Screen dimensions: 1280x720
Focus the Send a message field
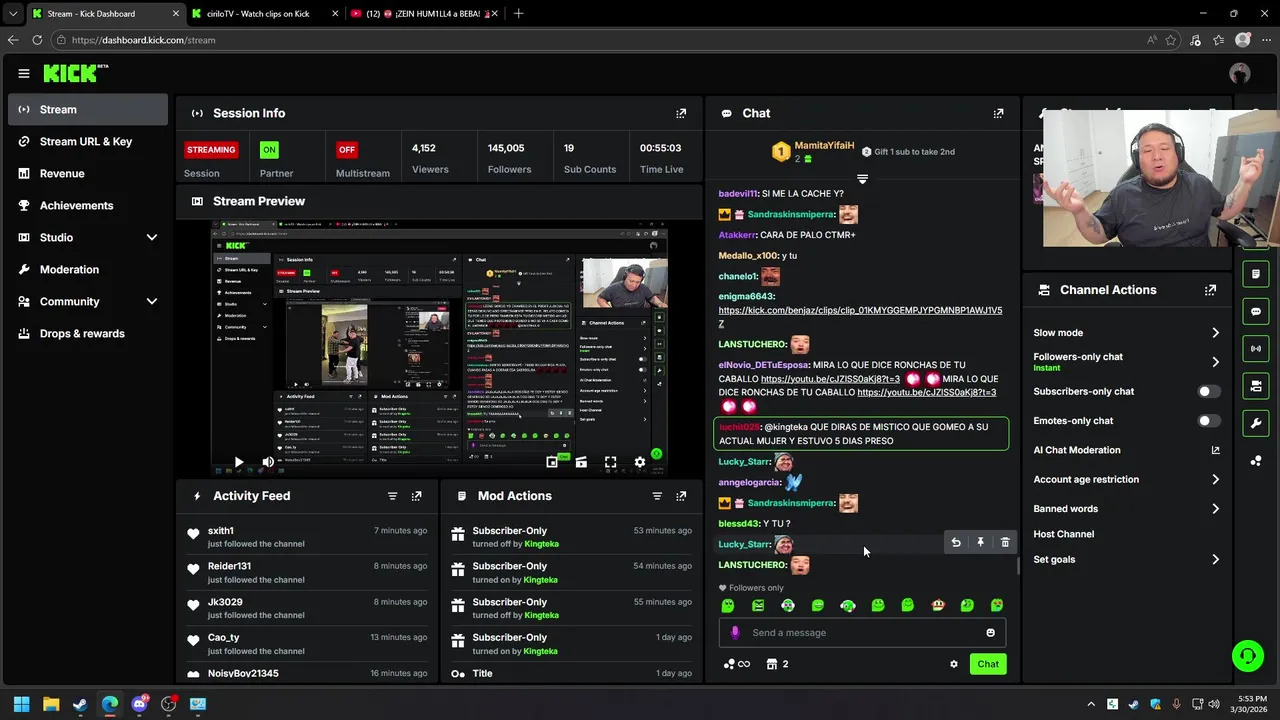click(862, 632)
